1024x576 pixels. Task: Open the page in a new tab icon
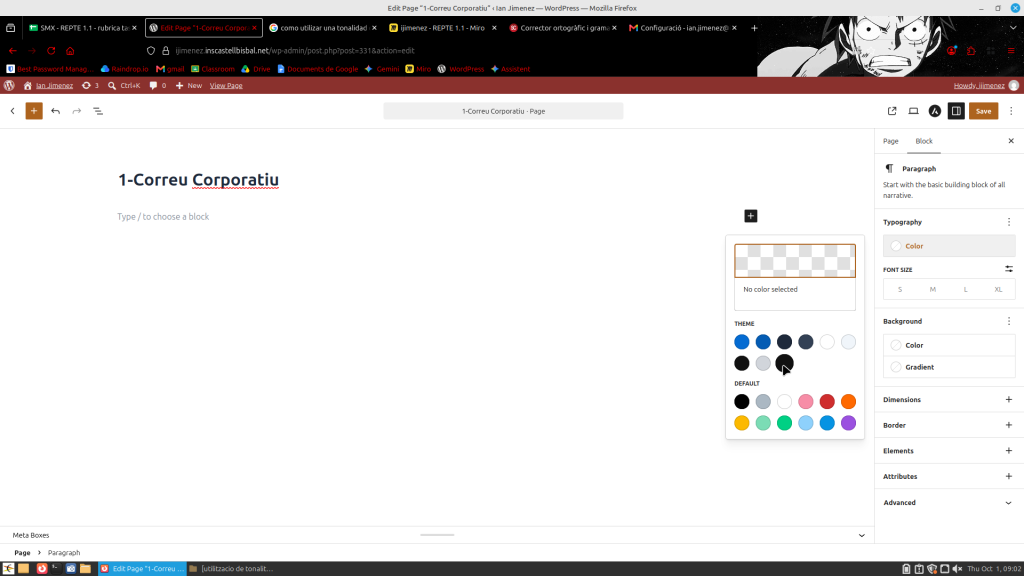892,111
